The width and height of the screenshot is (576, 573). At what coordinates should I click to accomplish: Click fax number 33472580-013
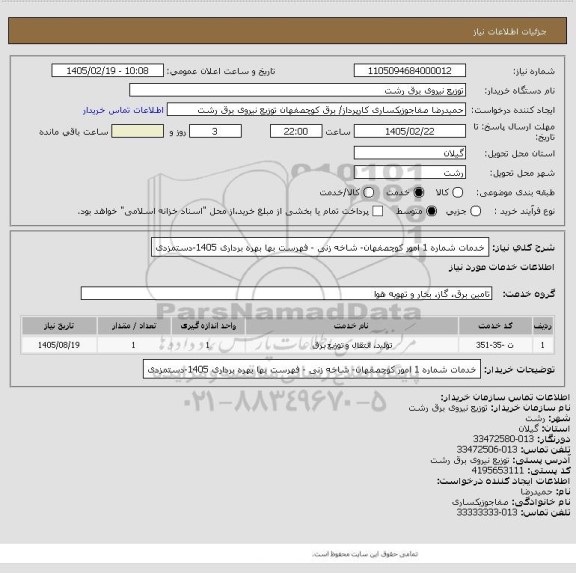503,439
